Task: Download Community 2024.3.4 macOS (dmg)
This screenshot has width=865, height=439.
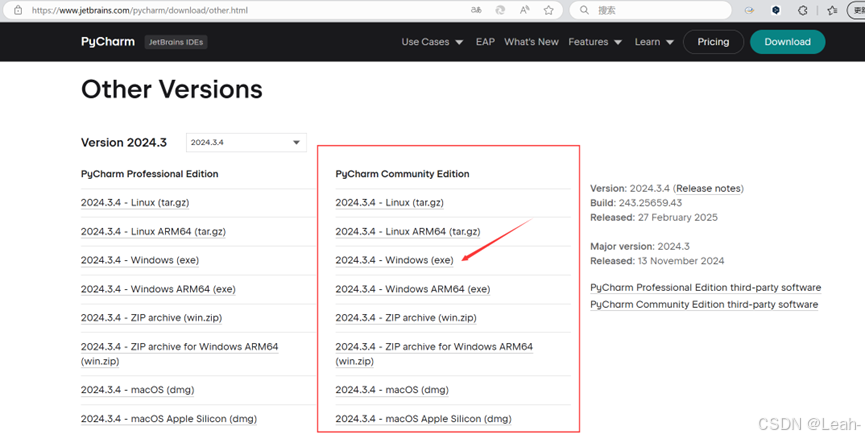Action: point(392,390)
